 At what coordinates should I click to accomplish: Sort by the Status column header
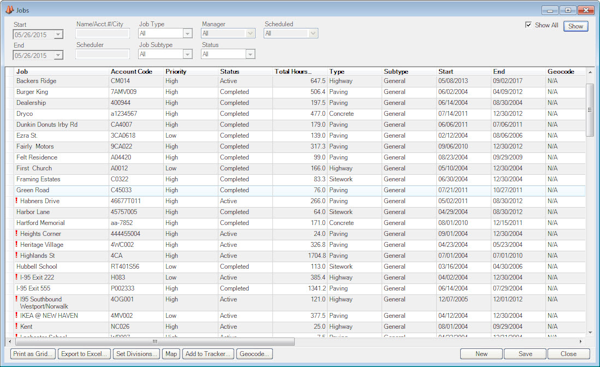(245, 71)
